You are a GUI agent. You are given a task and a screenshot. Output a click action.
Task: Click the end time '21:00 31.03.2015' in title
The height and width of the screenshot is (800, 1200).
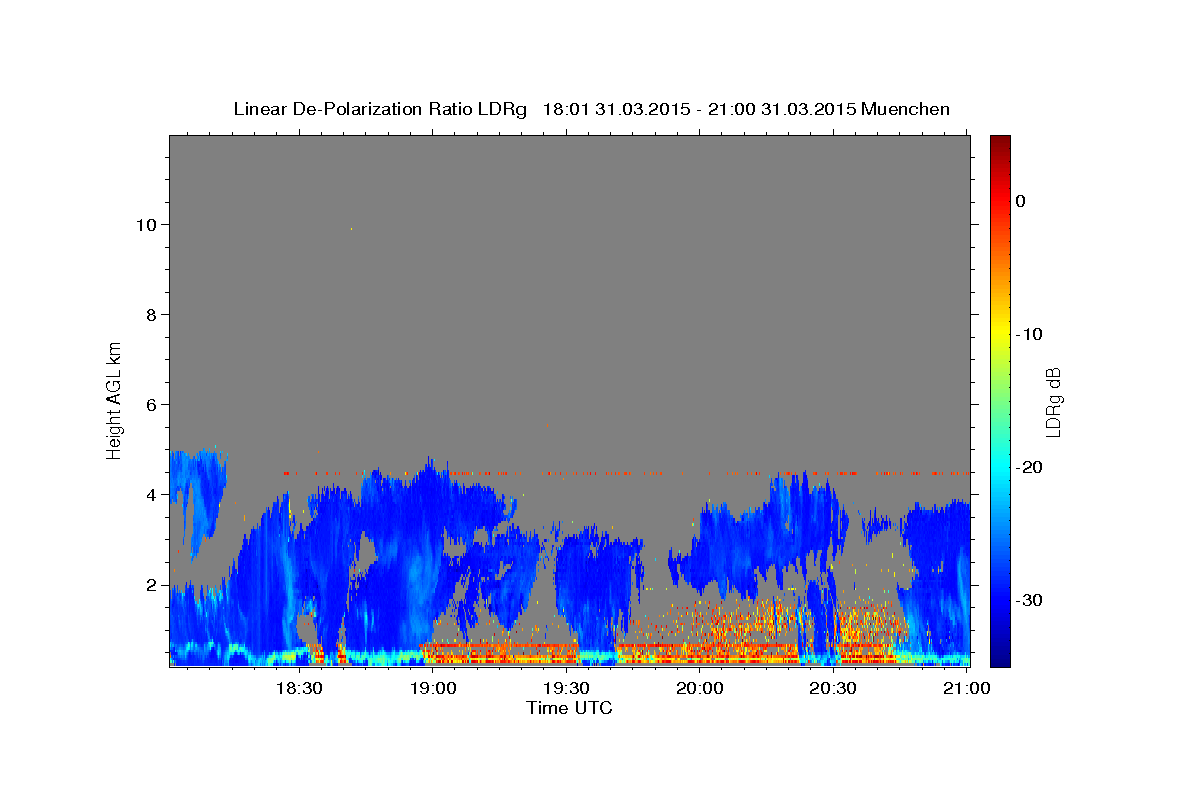click(x=780, y=109)
